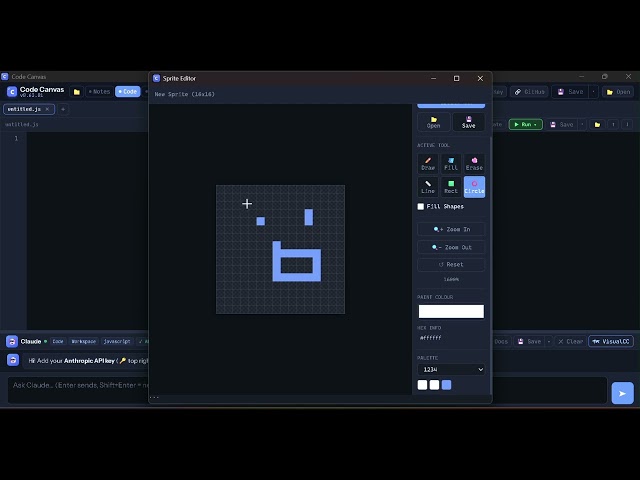Click Save in the editor toolbar
640x480 pixels.
[x=562, y=124]
